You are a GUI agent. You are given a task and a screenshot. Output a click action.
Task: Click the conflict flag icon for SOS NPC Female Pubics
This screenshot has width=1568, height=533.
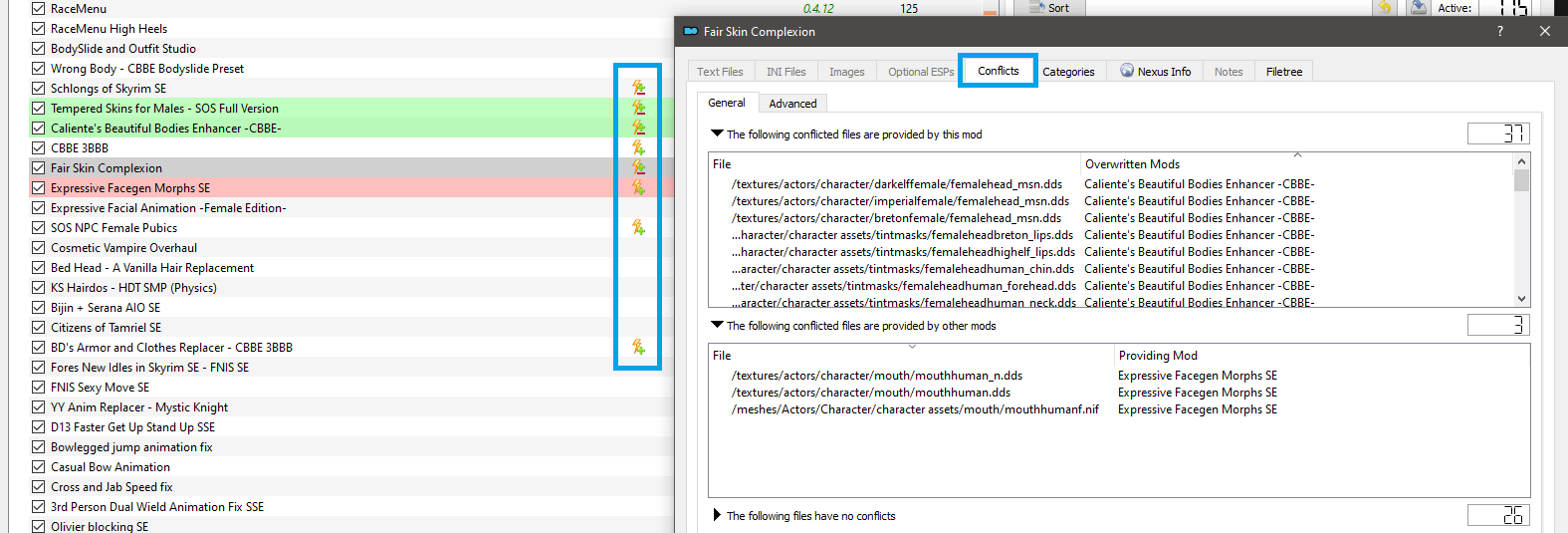638,227
